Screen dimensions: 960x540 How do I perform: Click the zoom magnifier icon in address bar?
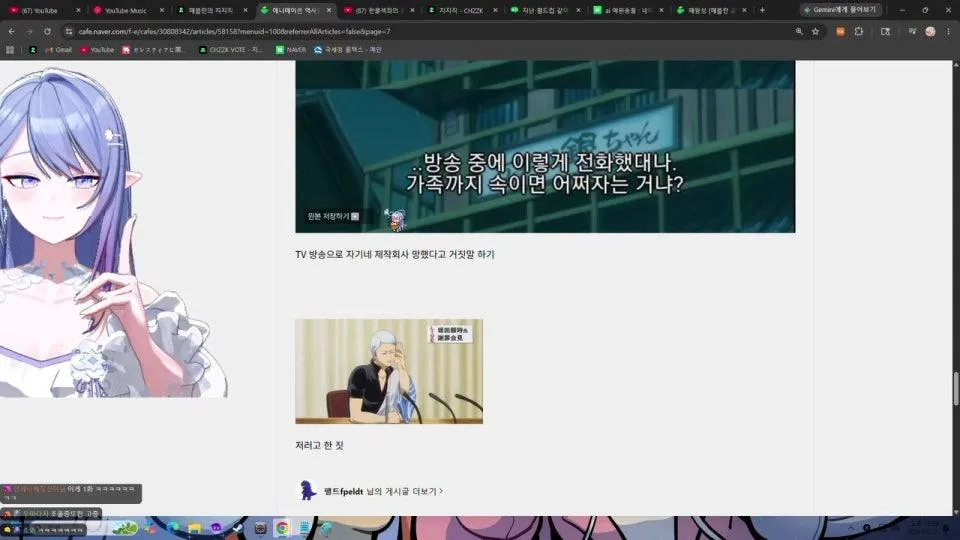click(799, 31)
